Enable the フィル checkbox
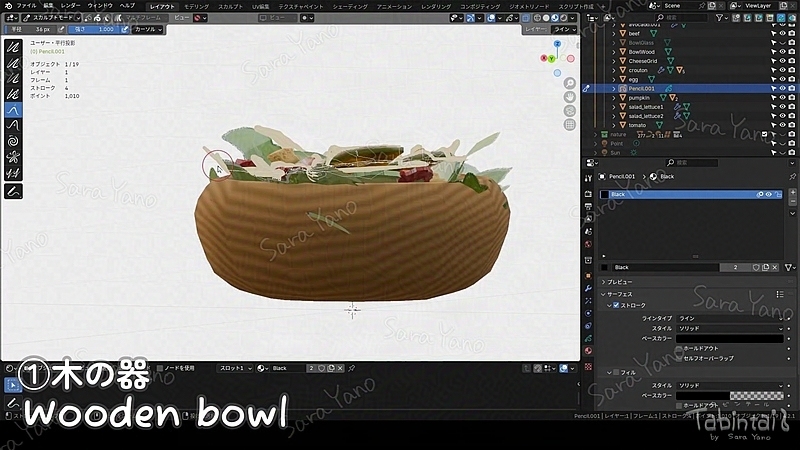800x450 pixels. pyautogui.click(x=616, y=372)
